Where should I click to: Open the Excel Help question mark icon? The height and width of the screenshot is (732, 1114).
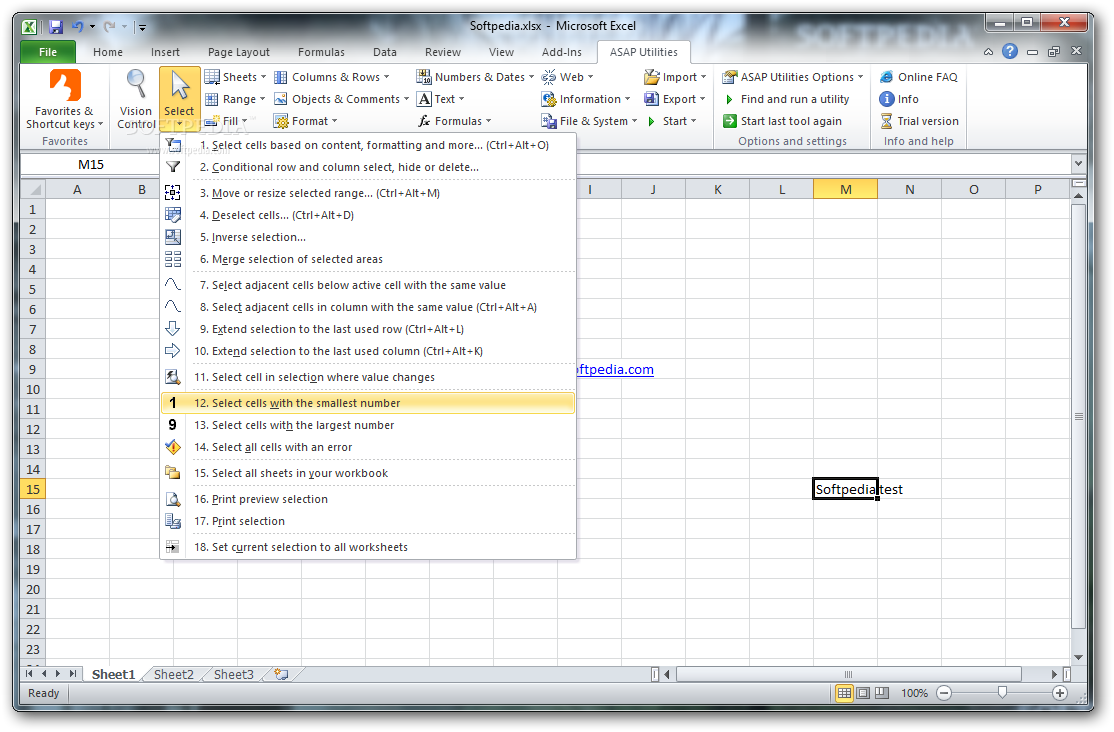click(x=1010, y=51)
